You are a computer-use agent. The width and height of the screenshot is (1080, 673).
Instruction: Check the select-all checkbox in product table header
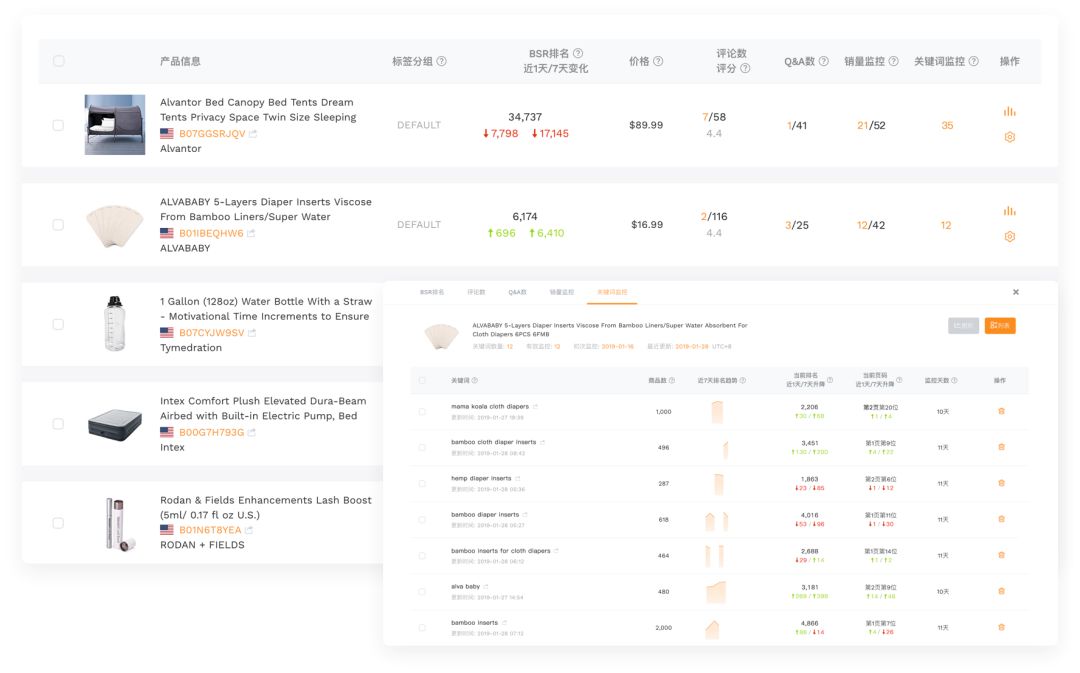point(58,61)
